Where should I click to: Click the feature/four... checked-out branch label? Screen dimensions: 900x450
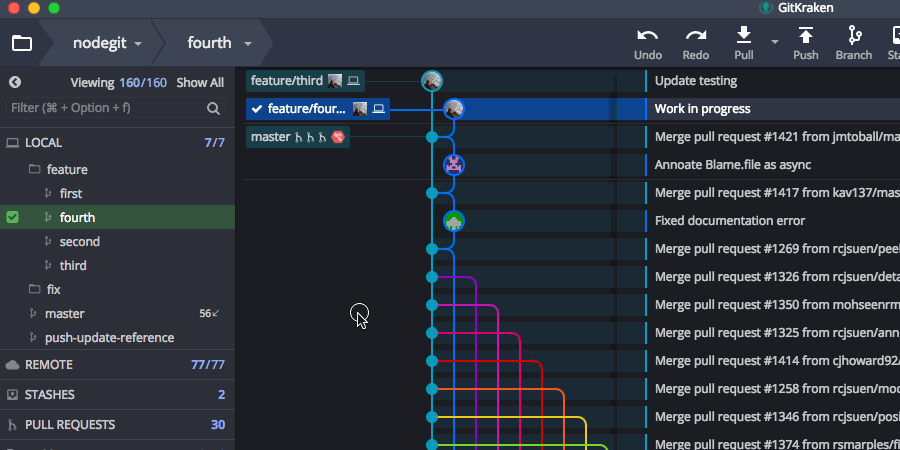(317, 108)
